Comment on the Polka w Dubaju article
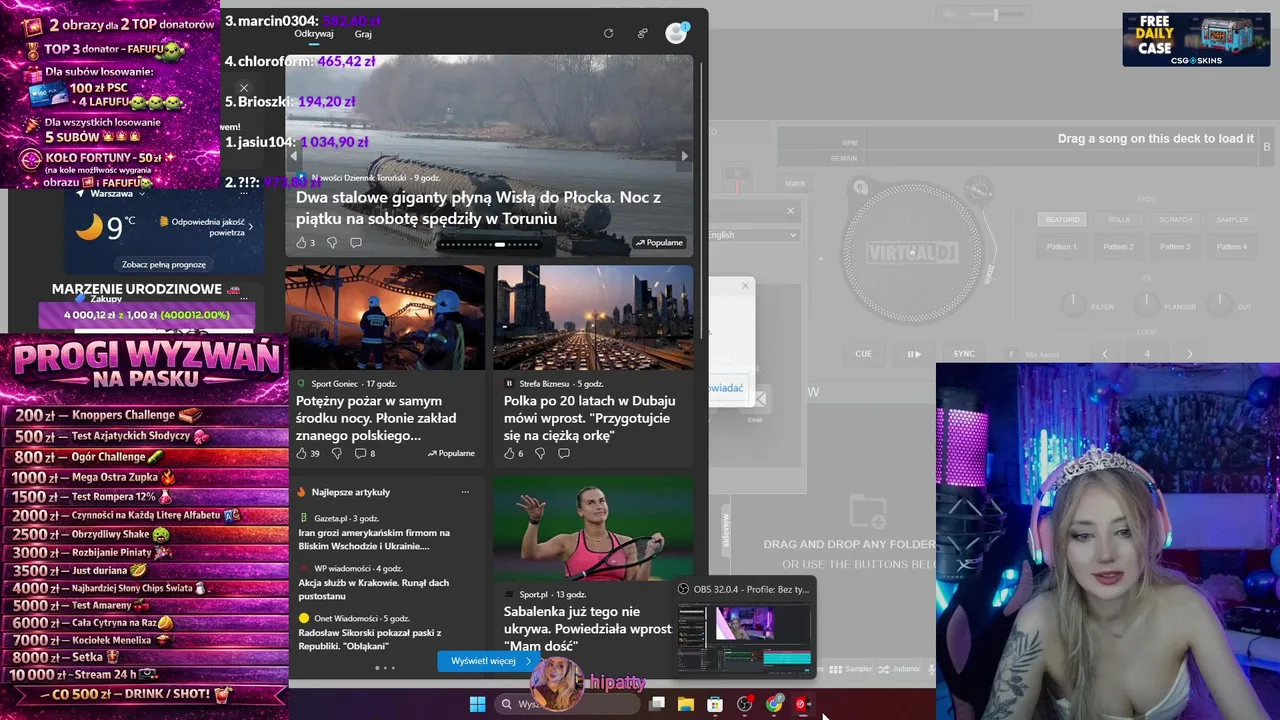1280x720 pixels. (x=564, y=453)
